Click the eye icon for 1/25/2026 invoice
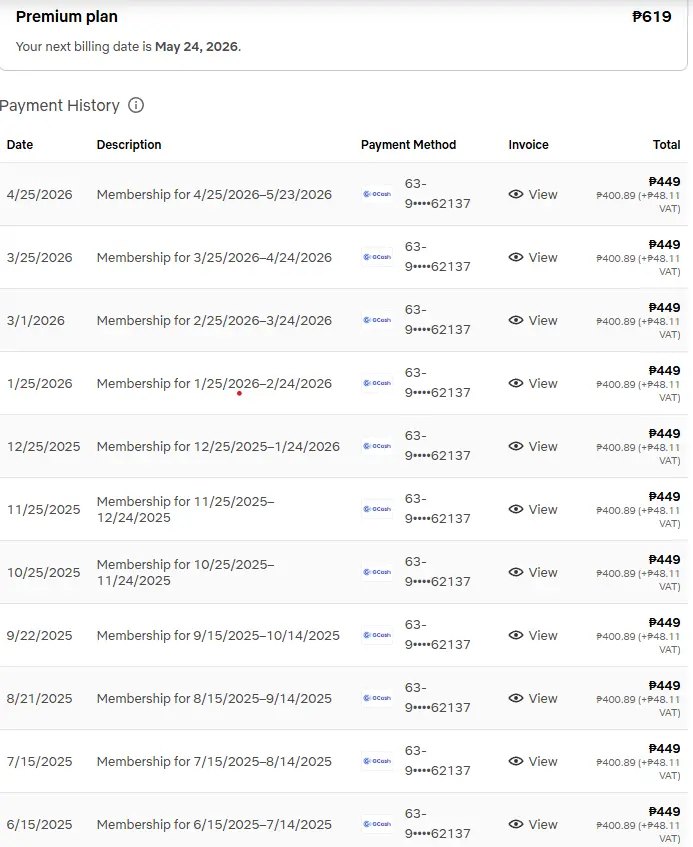The width and height of the screenshot is (693, 847). coord(516,383)
